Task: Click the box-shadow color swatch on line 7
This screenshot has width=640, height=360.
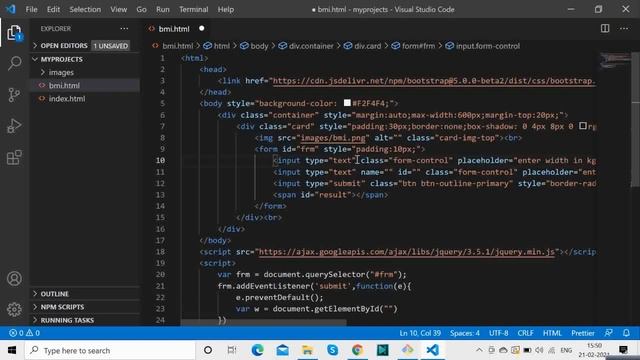Action: pos(583,126)
